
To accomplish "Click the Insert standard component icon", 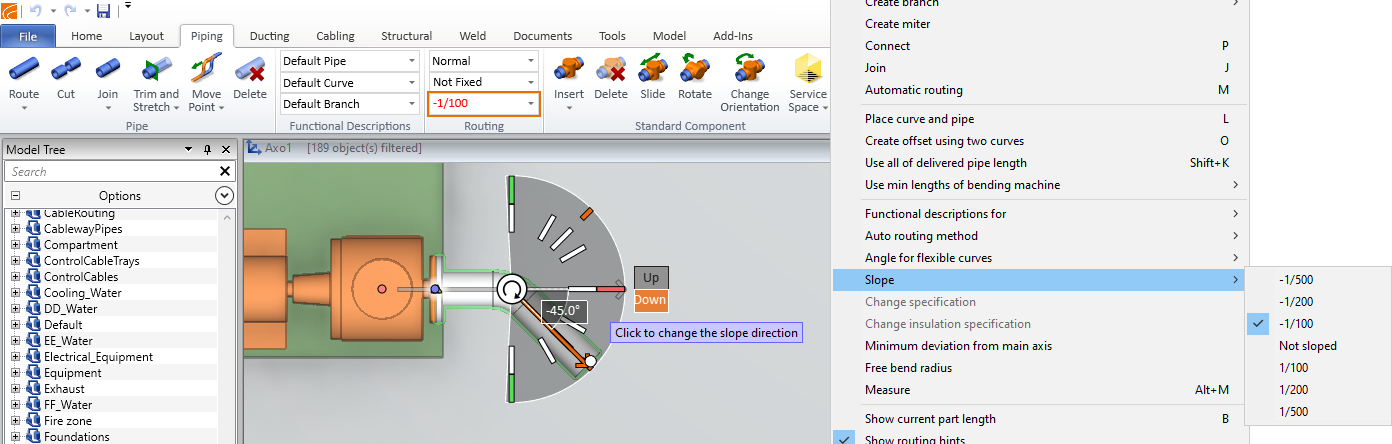I will point(569,69).
